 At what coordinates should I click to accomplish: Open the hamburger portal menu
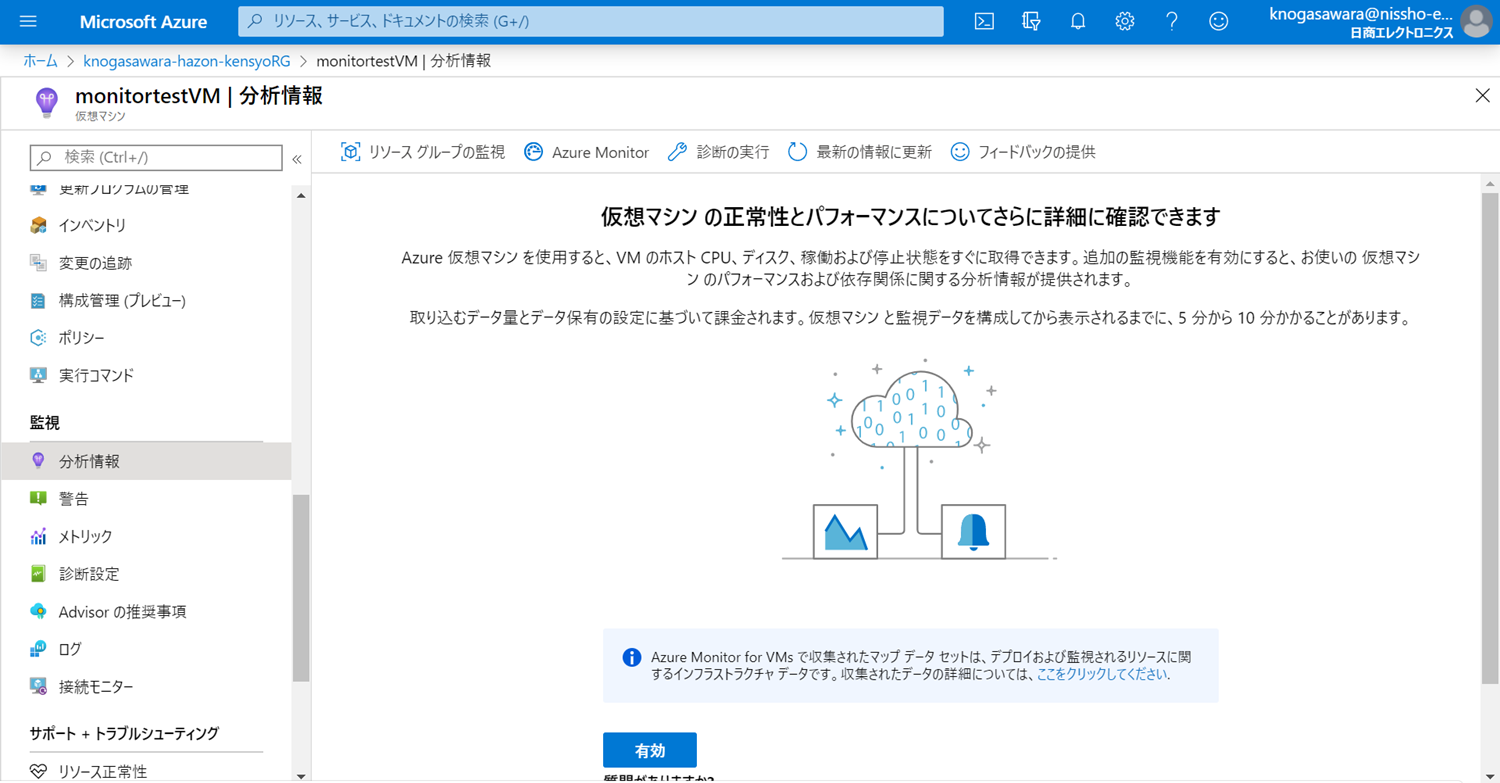28,21
